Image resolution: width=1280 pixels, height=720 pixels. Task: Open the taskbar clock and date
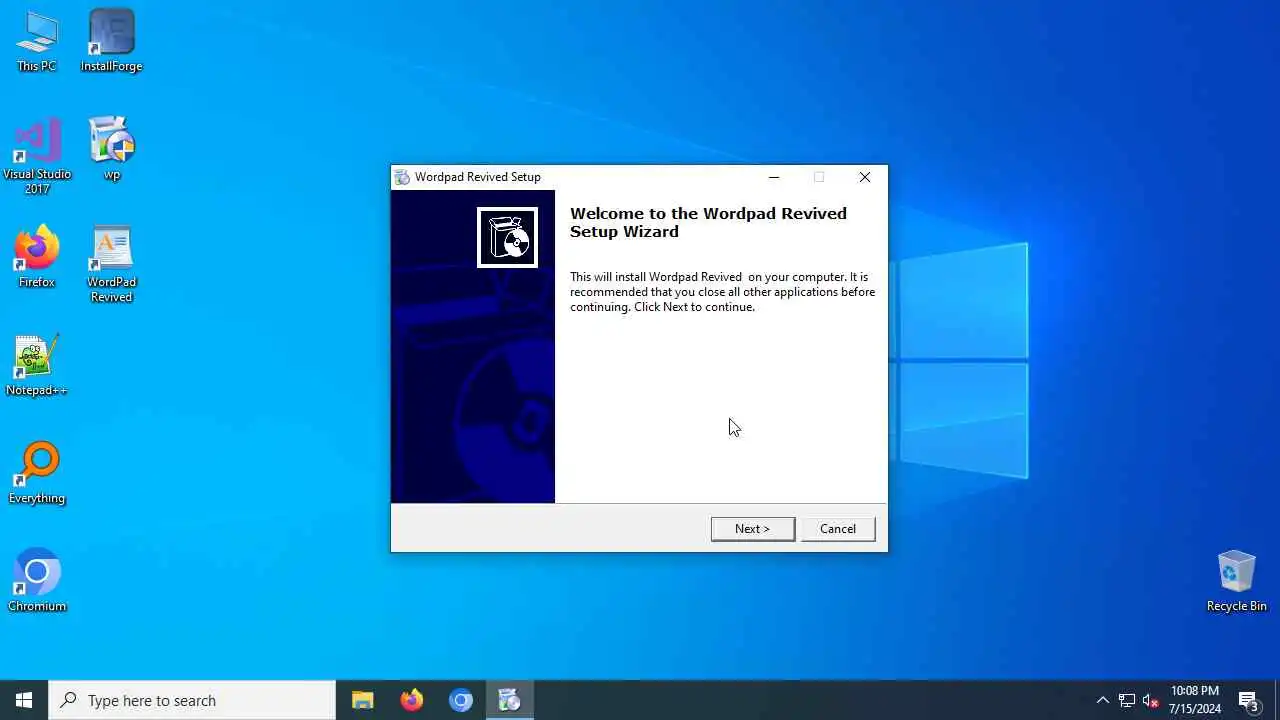point(1195,700)
